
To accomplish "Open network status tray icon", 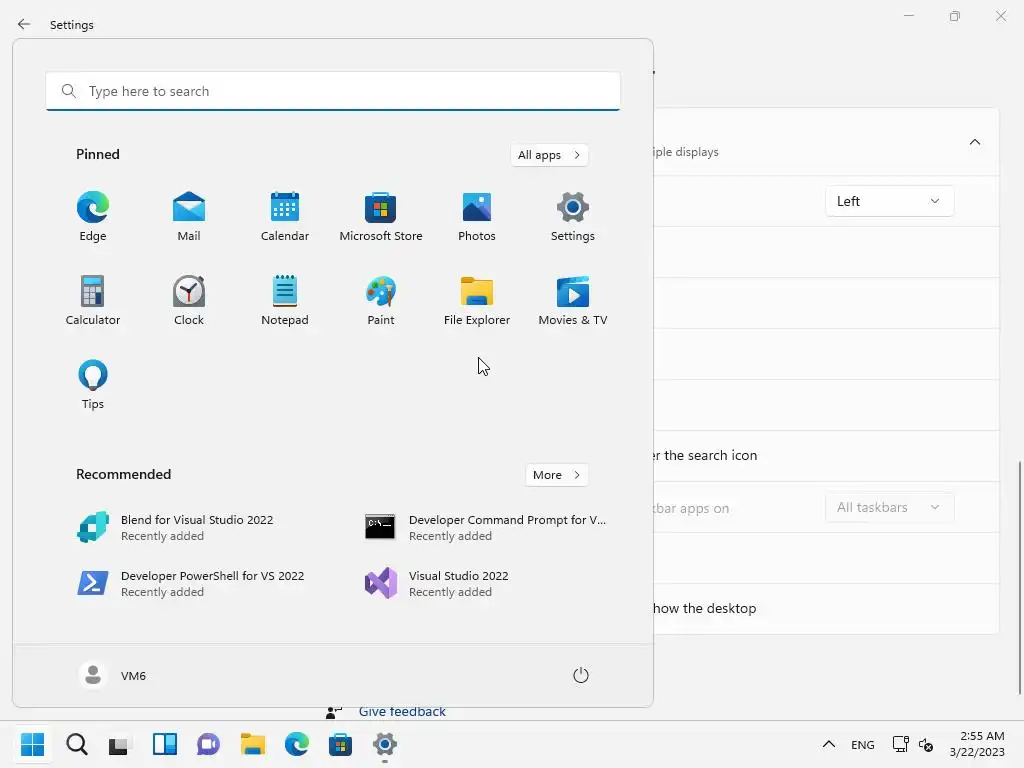I will coord(901,744).
